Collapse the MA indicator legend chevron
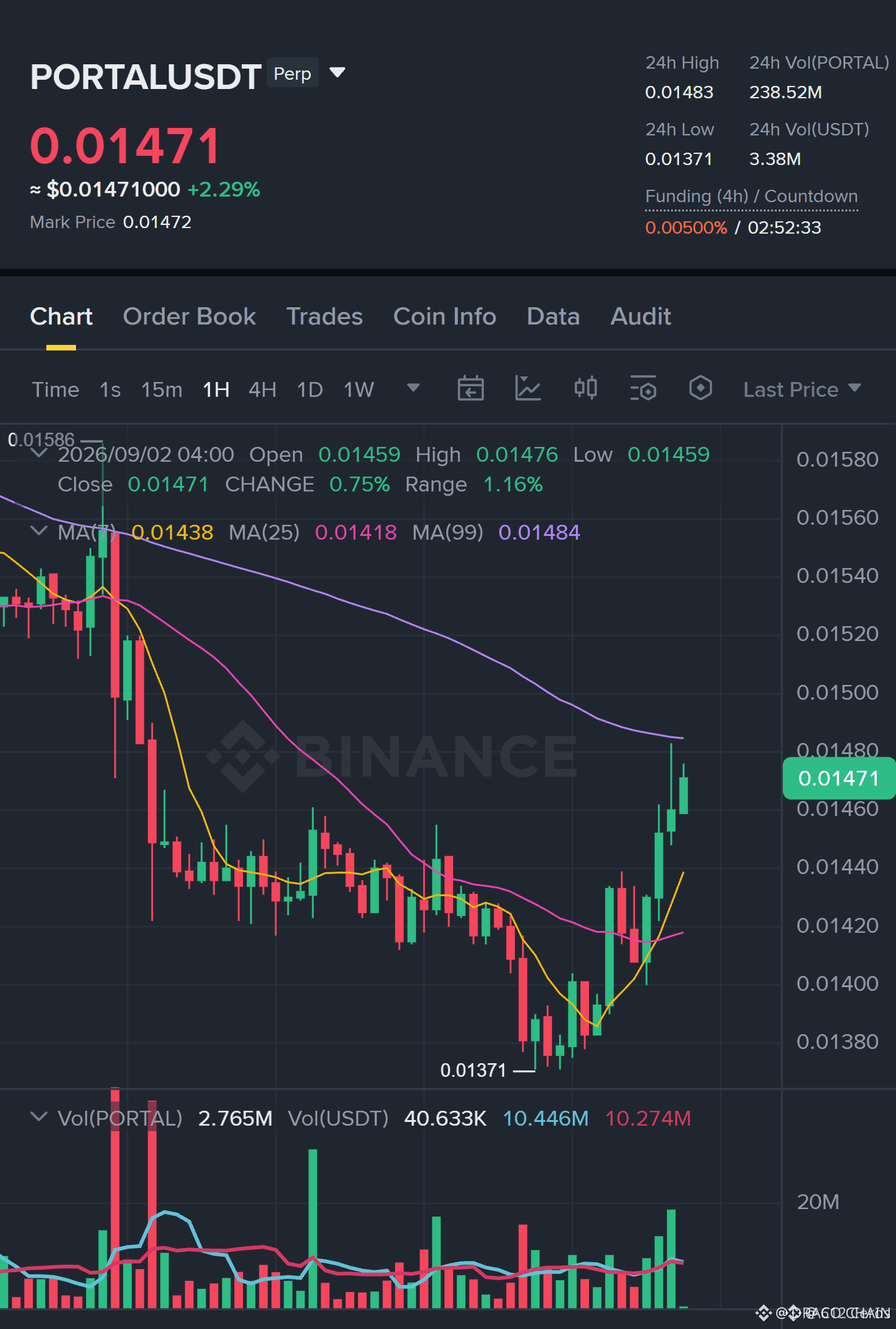The width and height of the screenshot is (896, 1329). tap(39, 531)
